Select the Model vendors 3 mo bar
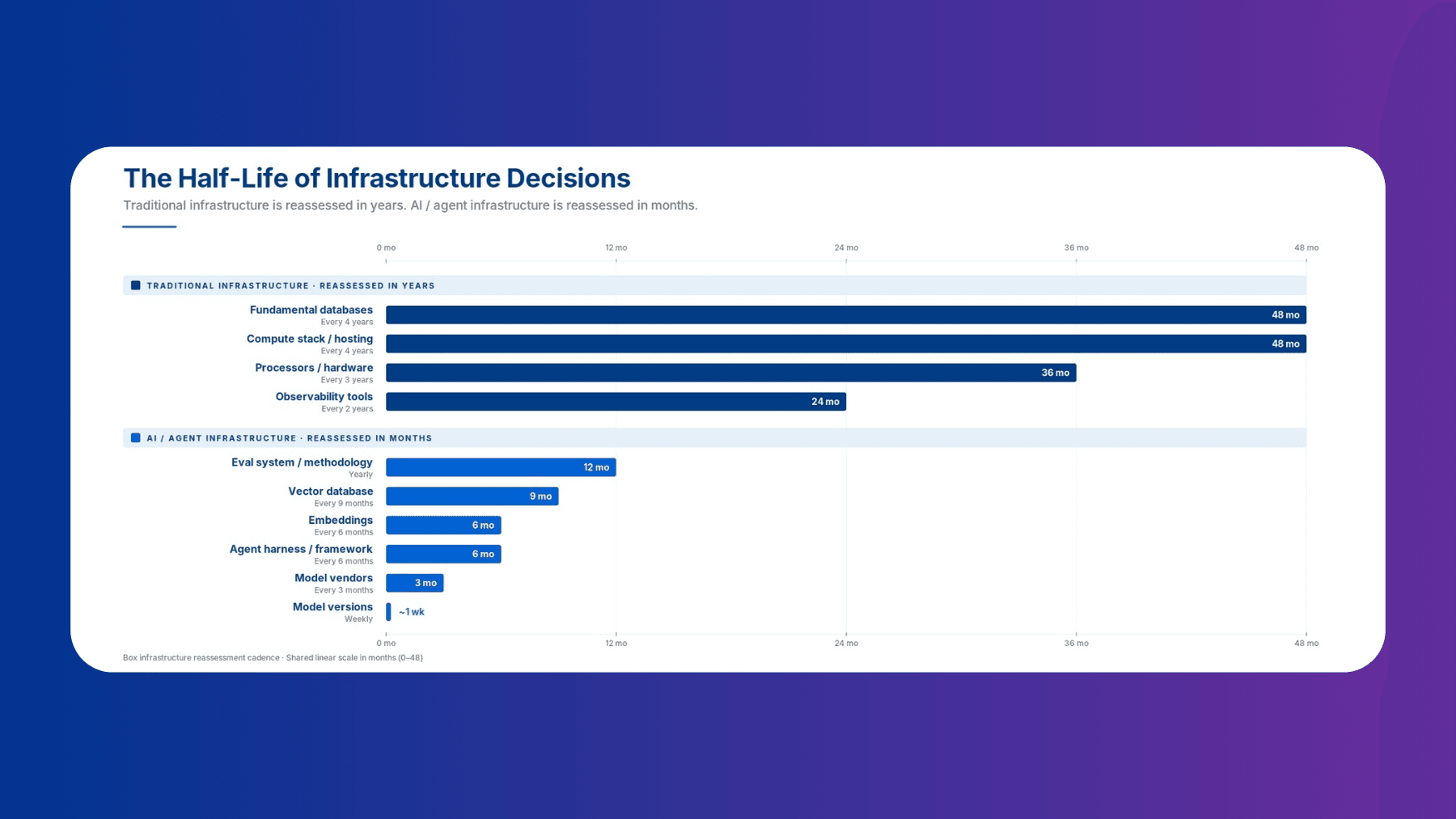Viewport: 1456px width, 819px height. tap(415, 583)
